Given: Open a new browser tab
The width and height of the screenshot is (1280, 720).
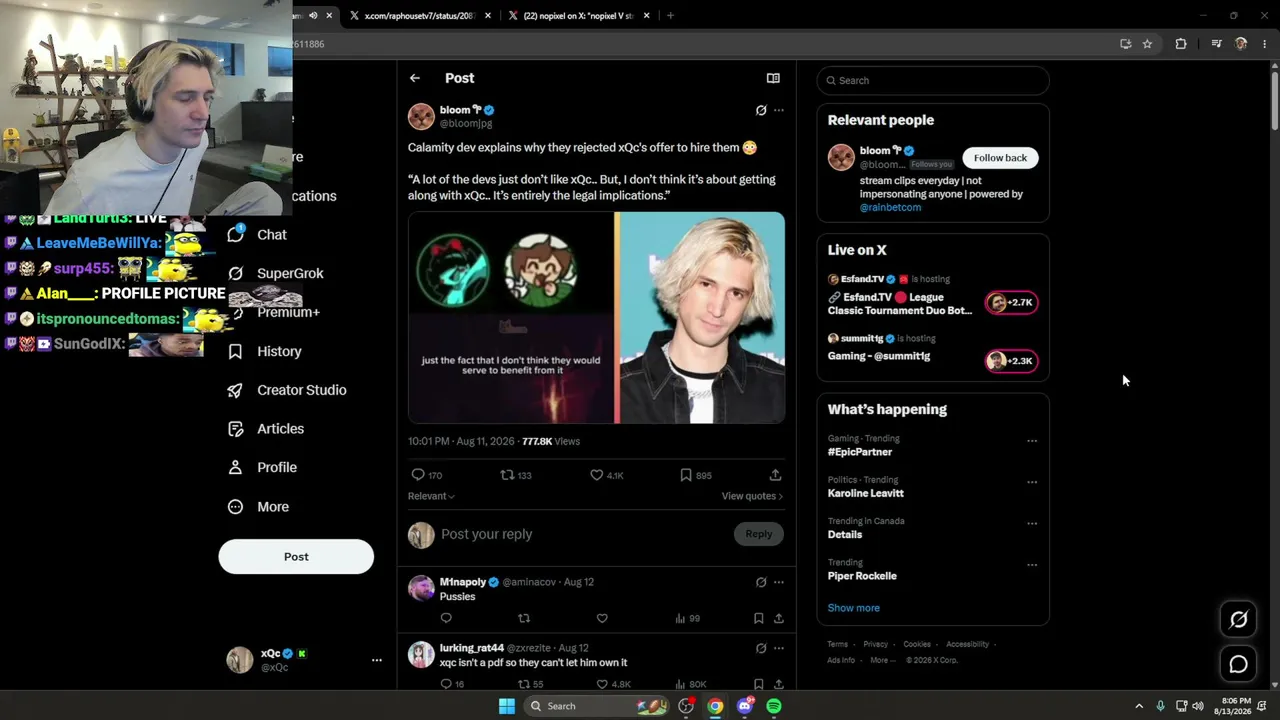Looking at the screenshot, I should 670,16.
